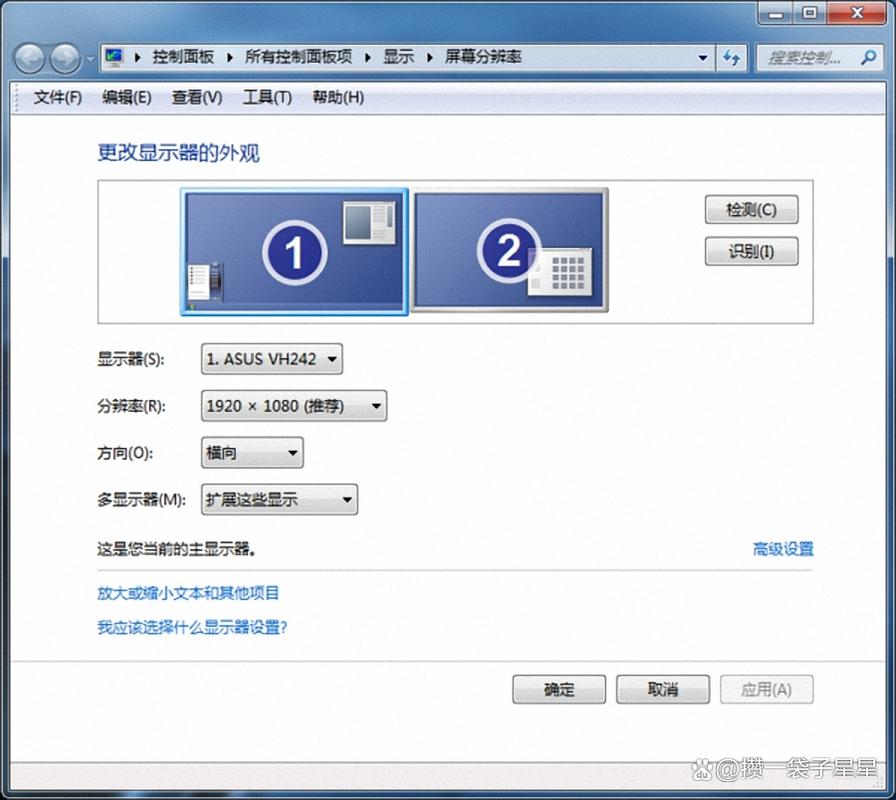Open the 文件(F) menu
Screen dimensions: 896x800
pyautogui.click(x=57, y=97)
